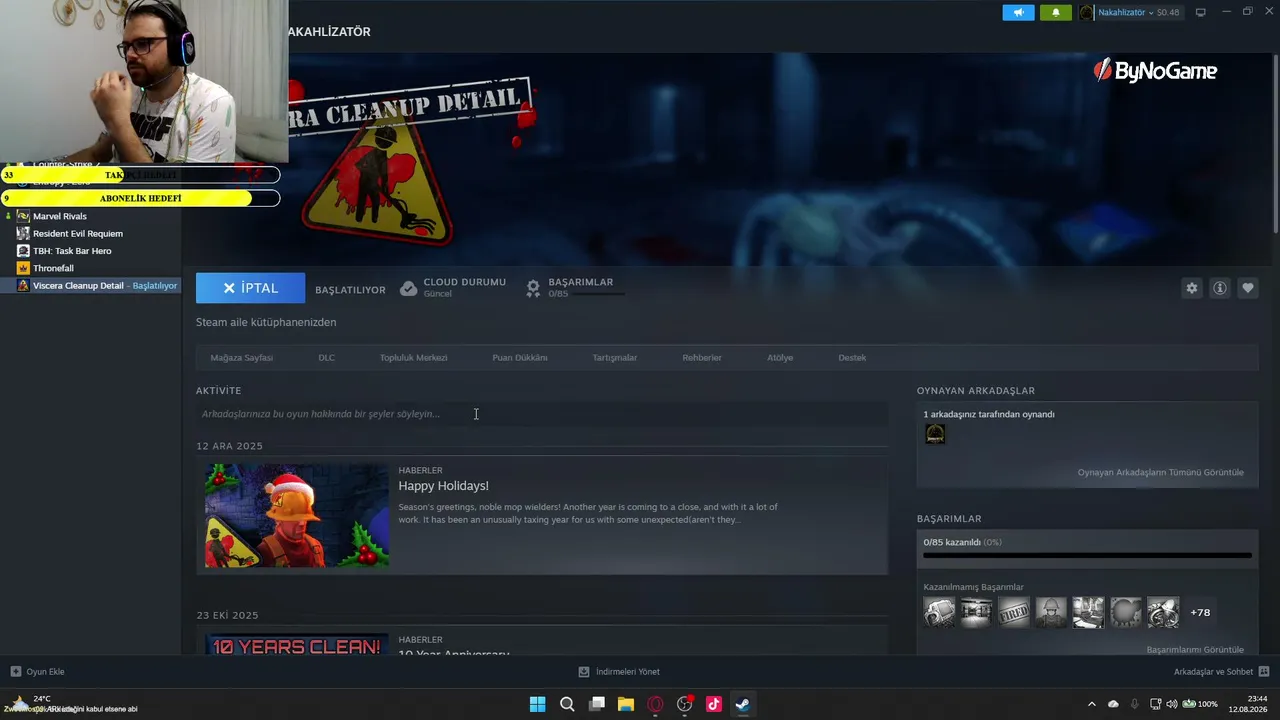Click the downloads icon beside İndirmeleri Yönet
Viewport: 1280px width, 720px height.
click(584, 672)
